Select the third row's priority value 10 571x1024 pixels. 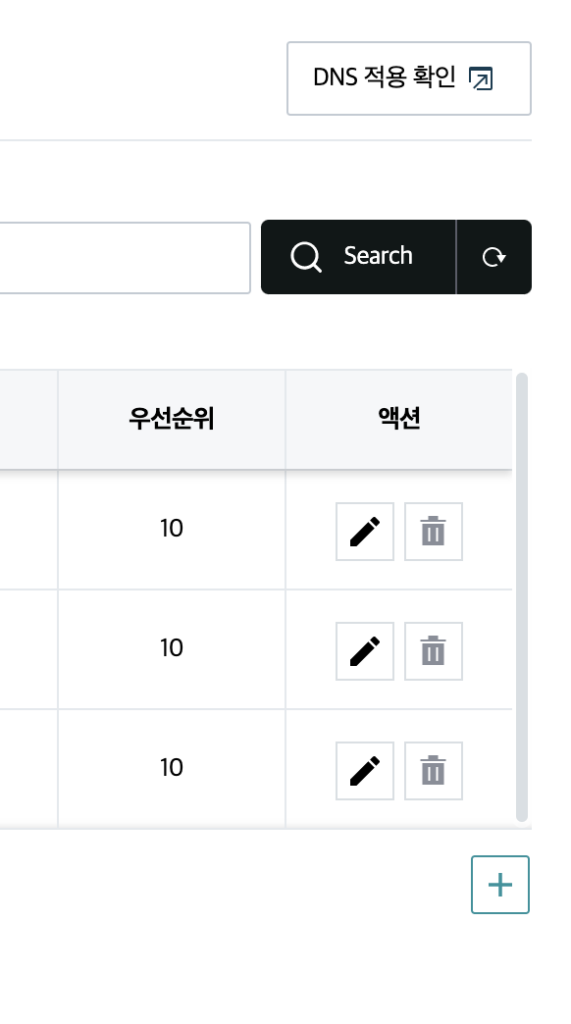click(171, 767)
